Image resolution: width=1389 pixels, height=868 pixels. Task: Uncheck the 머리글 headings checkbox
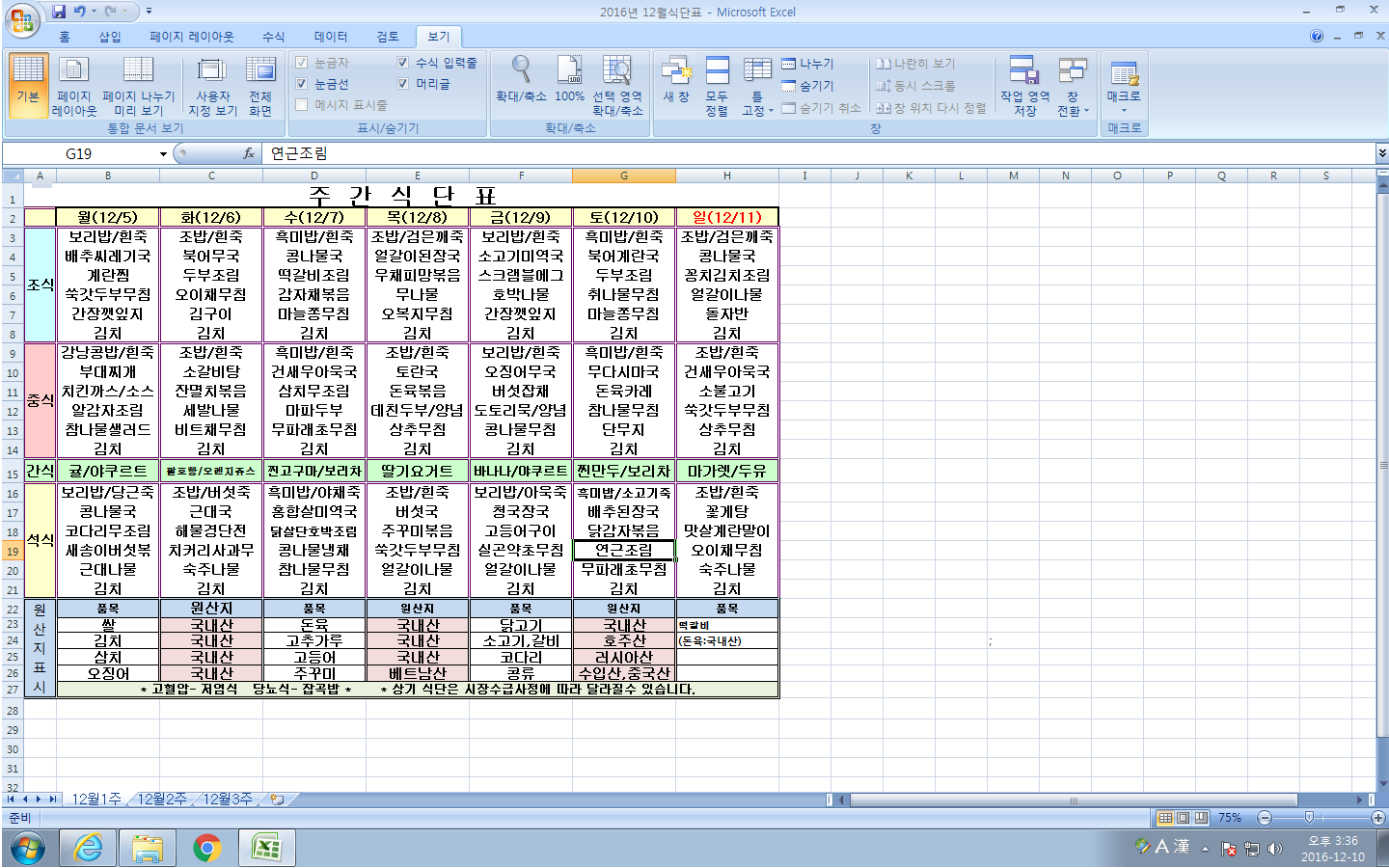click(x=403, y=84)
